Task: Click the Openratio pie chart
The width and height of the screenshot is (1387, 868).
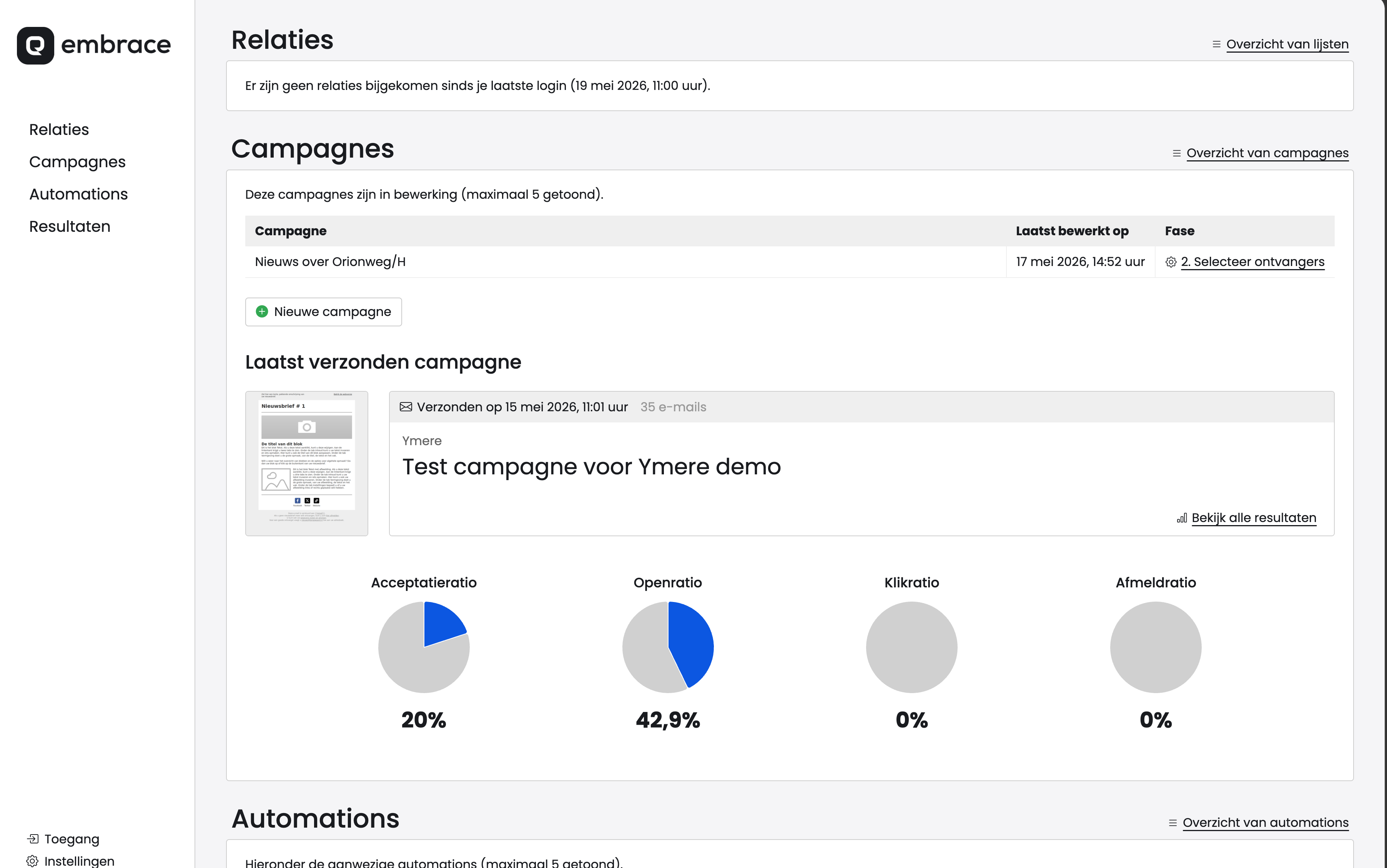Action: (x=668, y=647)
